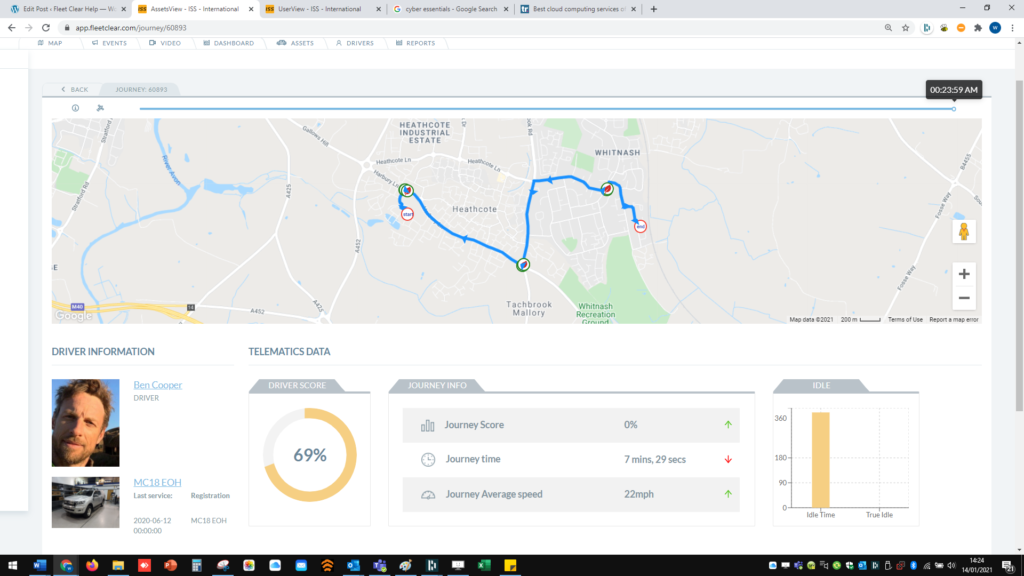Click the Journey Average speed row
This screenshot has width=1024, height=576.
click(x=571, y=494)
